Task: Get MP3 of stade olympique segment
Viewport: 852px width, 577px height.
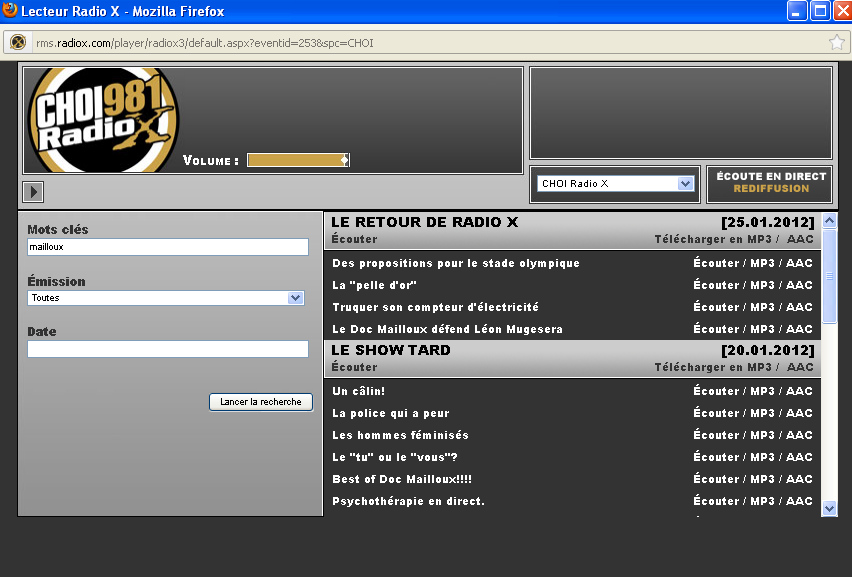Action: pos(762,263)
